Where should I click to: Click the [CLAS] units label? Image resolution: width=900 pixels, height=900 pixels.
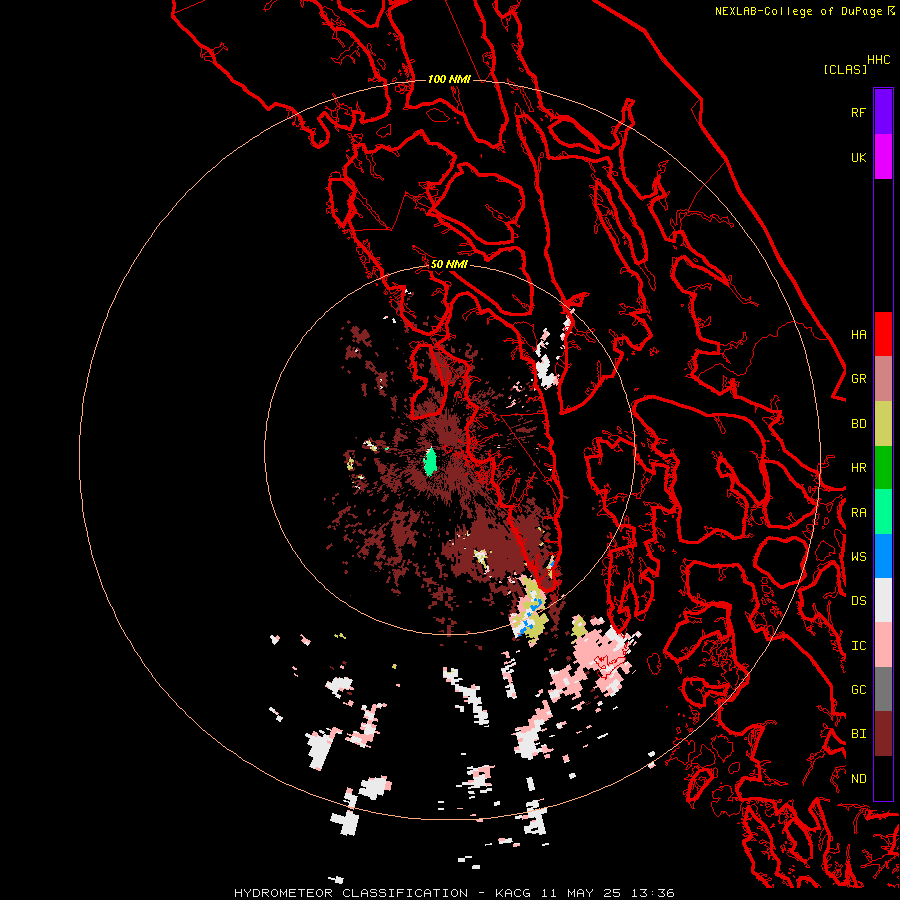pos(845,69)
